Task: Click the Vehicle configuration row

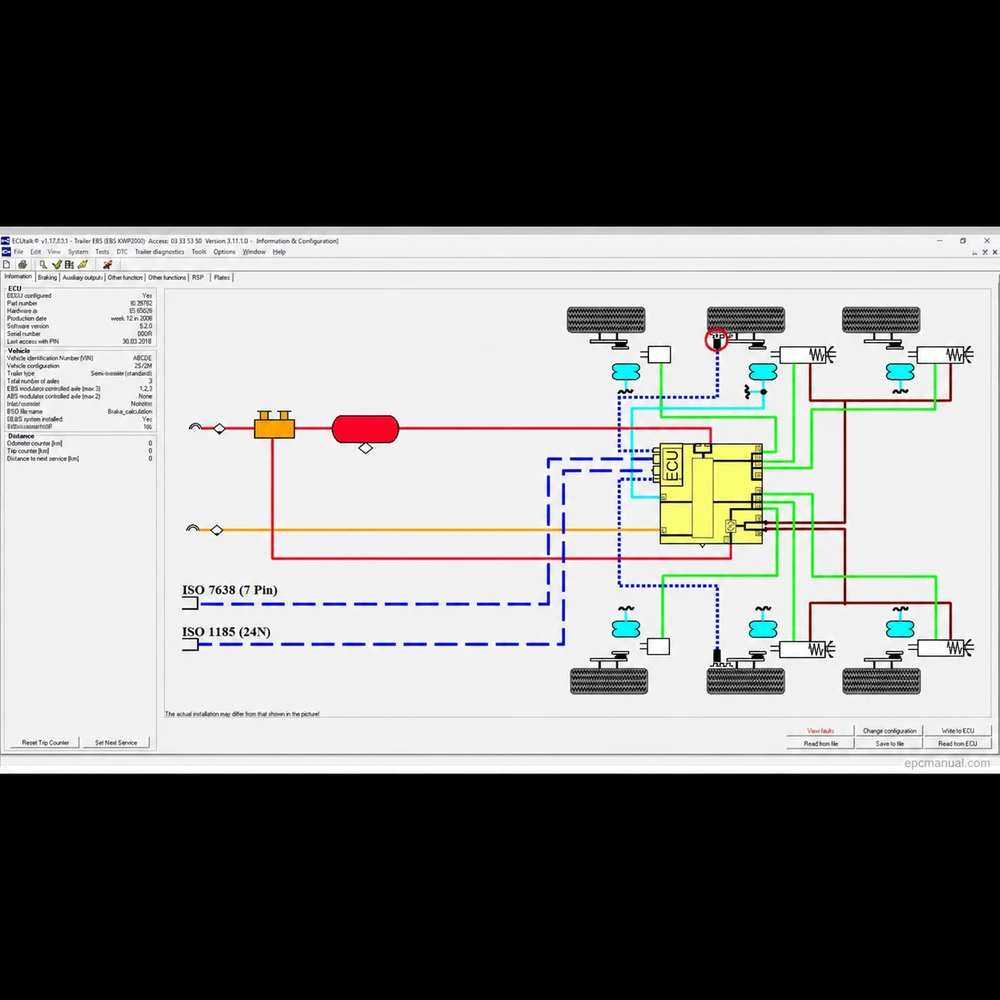Action: point(79,366)
